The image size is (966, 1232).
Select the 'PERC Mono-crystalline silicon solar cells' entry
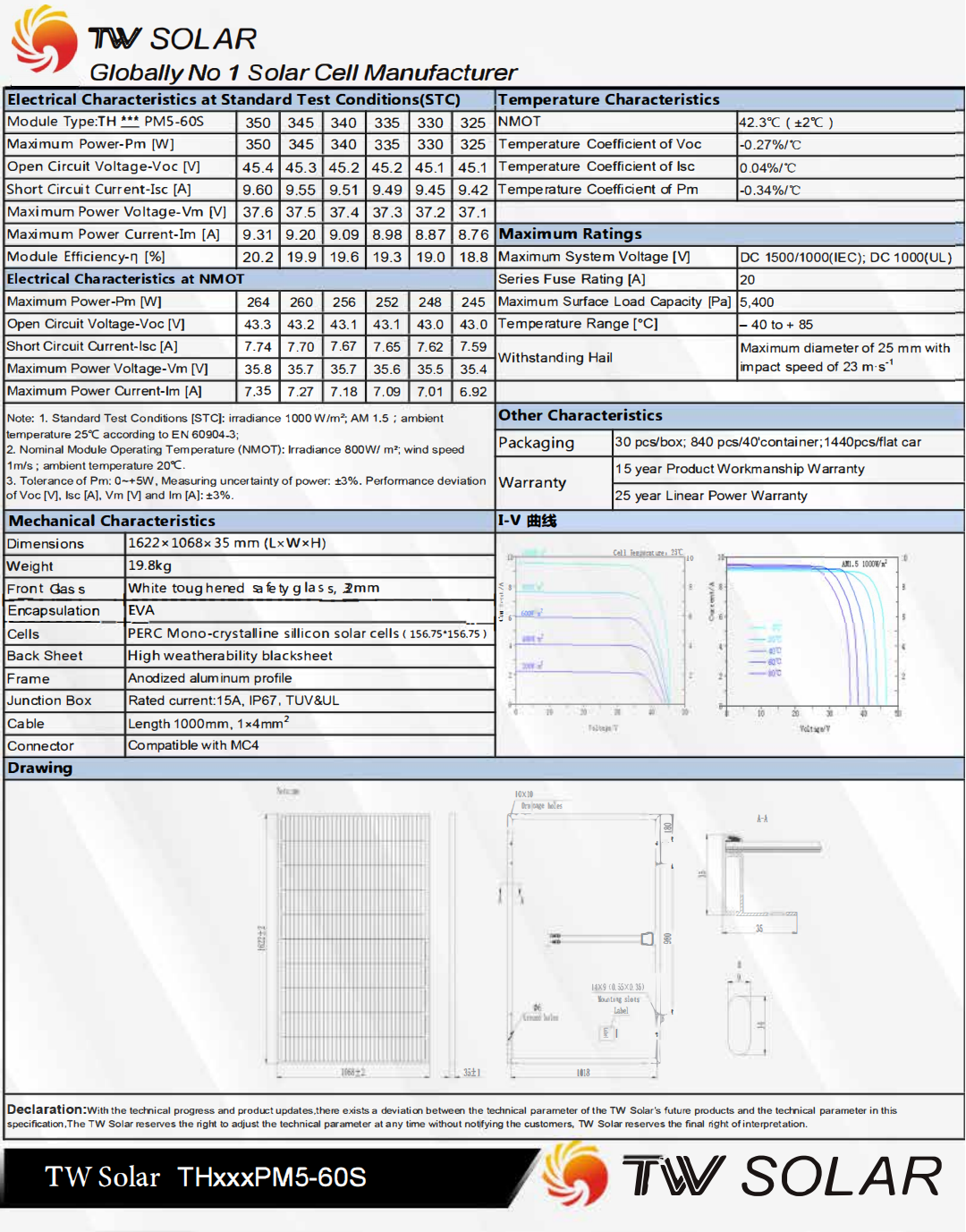click(x=308, y=633)
